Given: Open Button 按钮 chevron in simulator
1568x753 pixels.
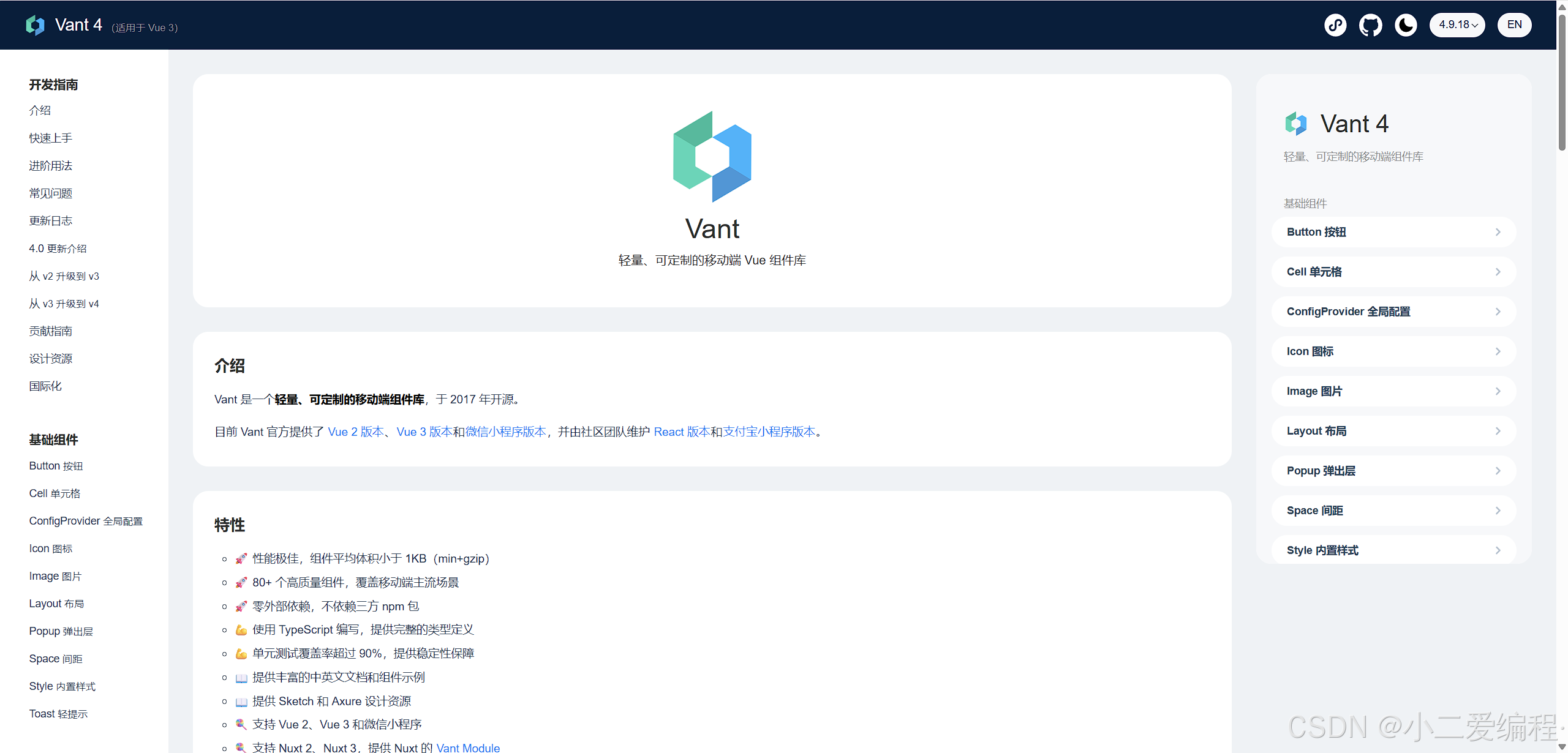Looking at the screenshot, I should coord(1498,232).
